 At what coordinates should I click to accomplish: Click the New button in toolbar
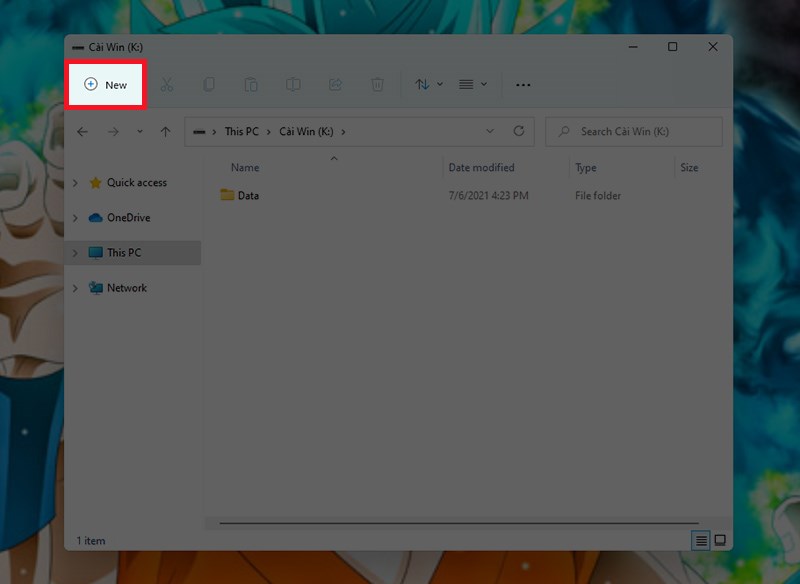tap(106, 85)
